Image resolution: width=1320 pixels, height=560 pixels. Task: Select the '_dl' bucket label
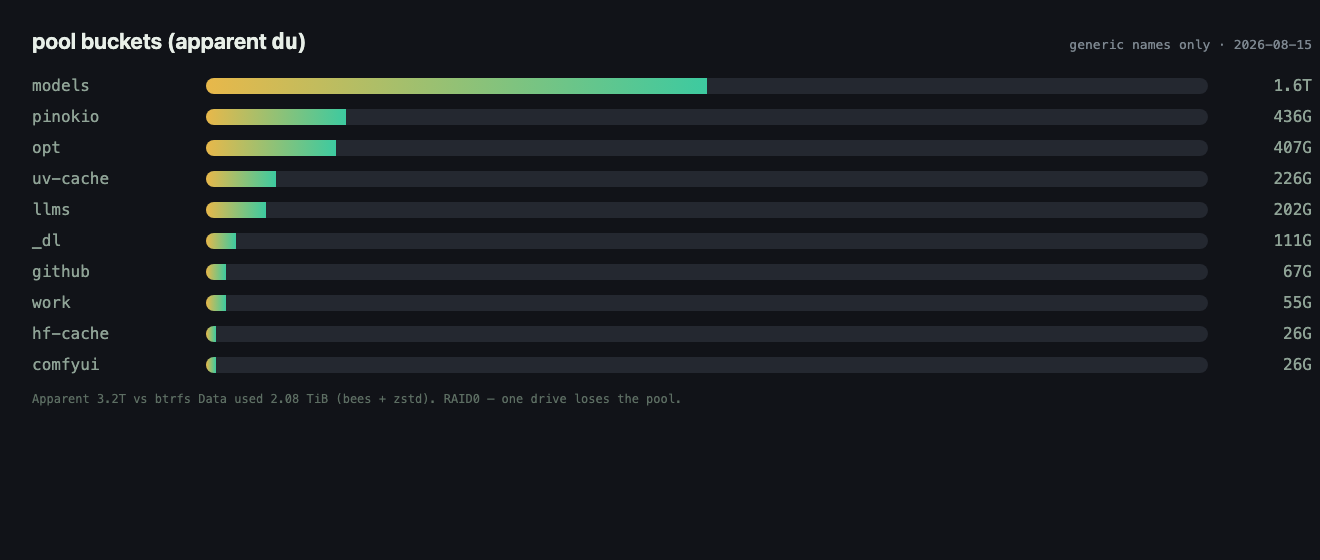click(46, 241)
